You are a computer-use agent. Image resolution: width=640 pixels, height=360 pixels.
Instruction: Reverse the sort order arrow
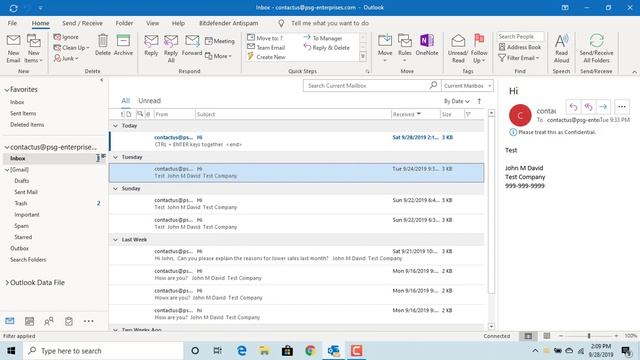tap(479, 101)
